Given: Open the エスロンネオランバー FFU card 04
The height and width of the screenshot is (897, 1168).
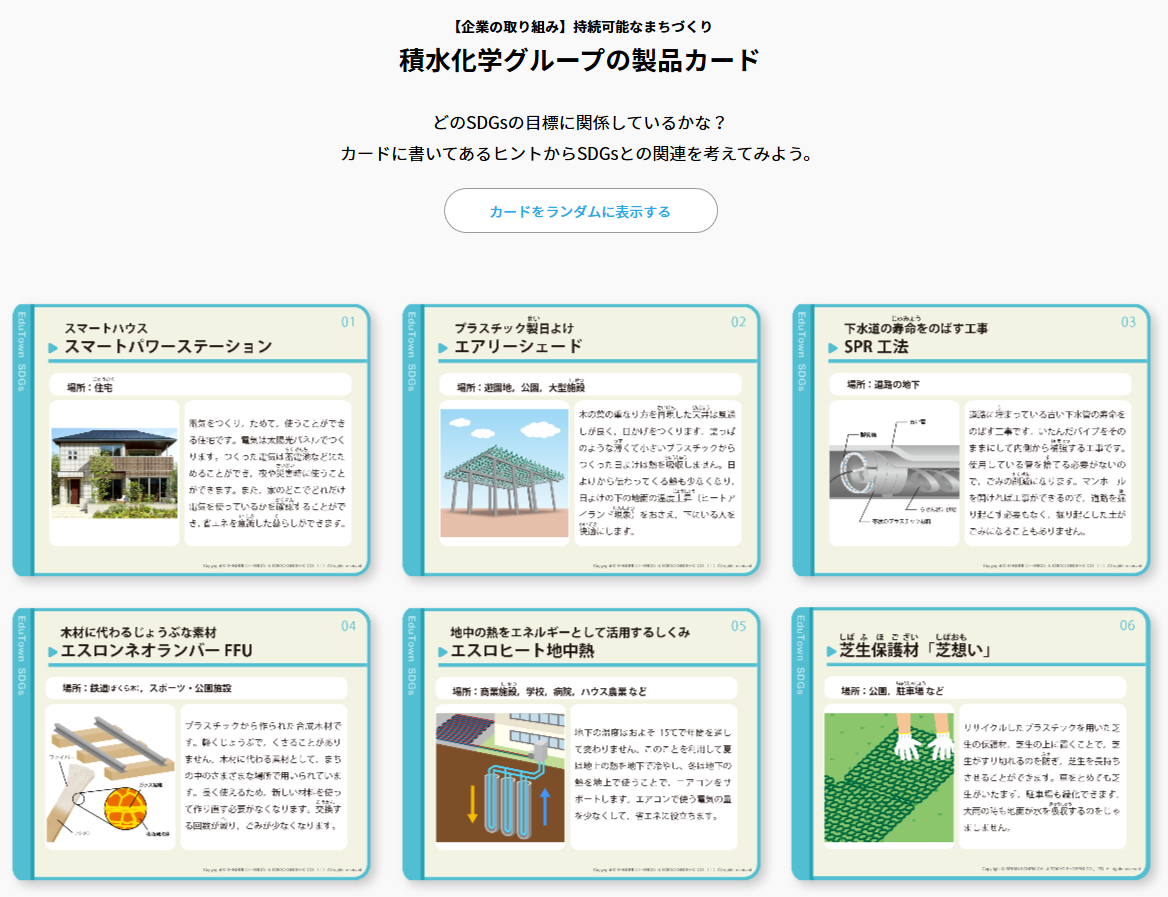Looking at the screenshot, I should (191, 744).
